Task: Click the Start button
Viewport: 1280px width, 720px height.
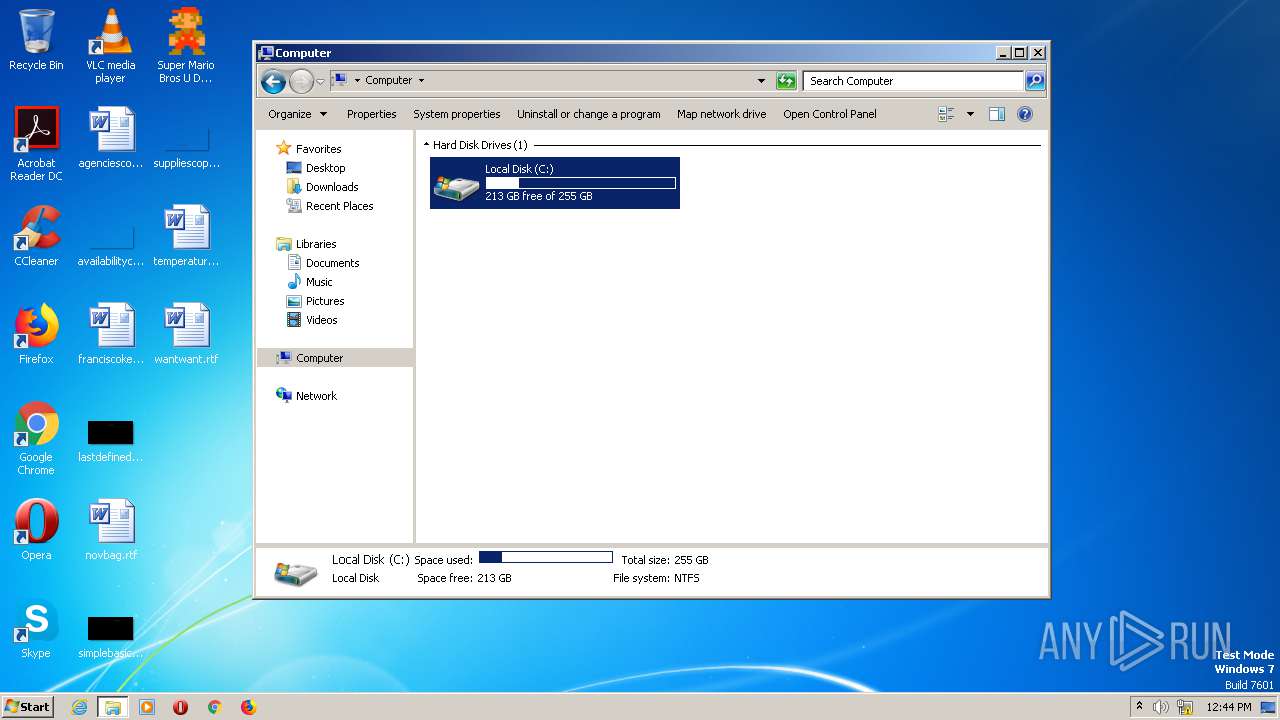Action: click(x=28, y=706)
